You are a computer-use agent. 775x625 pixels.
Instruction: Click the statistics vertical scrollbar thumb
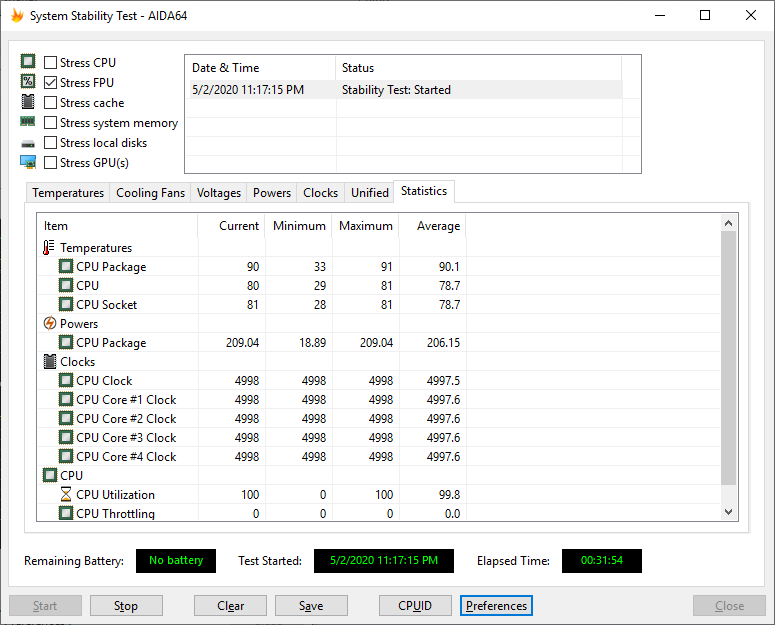click(x=728, y=358)
